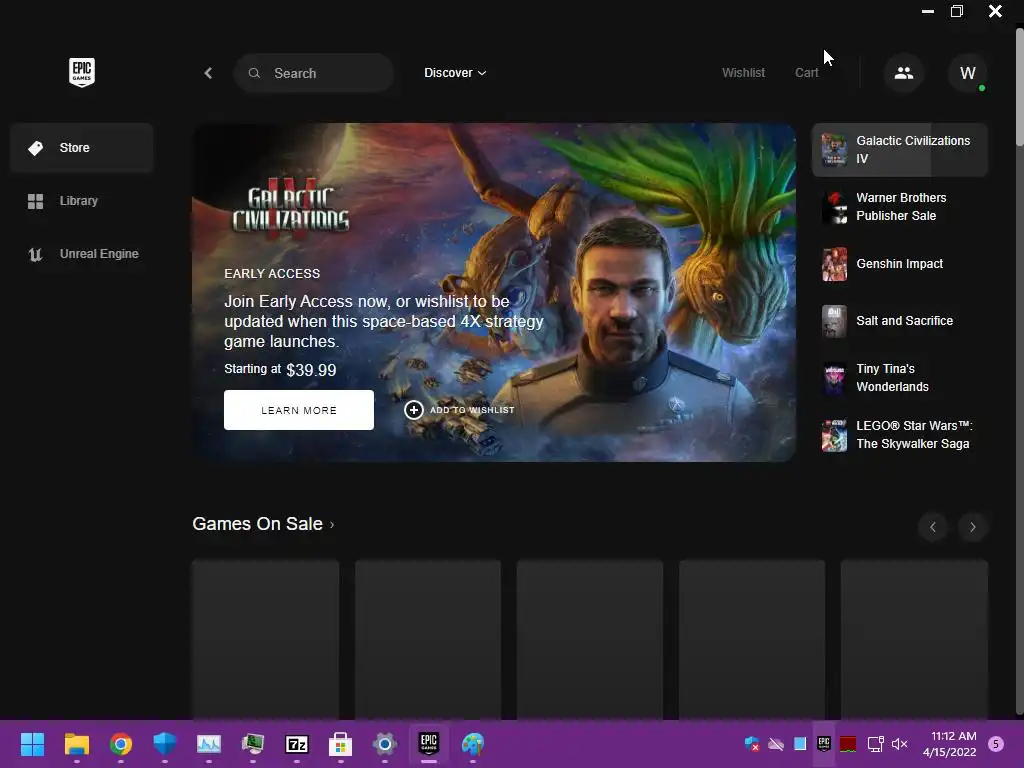Click the Games On Sale heading
This screenshot has width=1024, height=768.
[257, 524]
